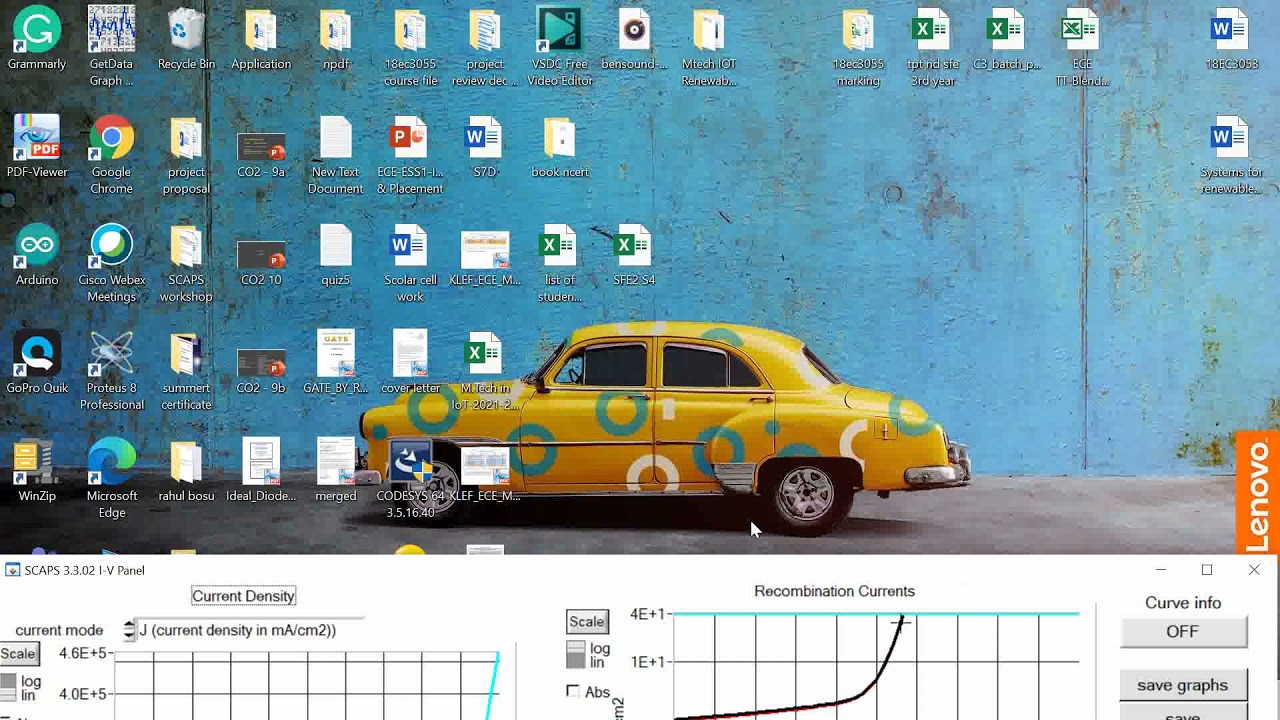Click the SCAPS 3.3.02 I-V Panel title icon
1280x720 pixels.
12,570
